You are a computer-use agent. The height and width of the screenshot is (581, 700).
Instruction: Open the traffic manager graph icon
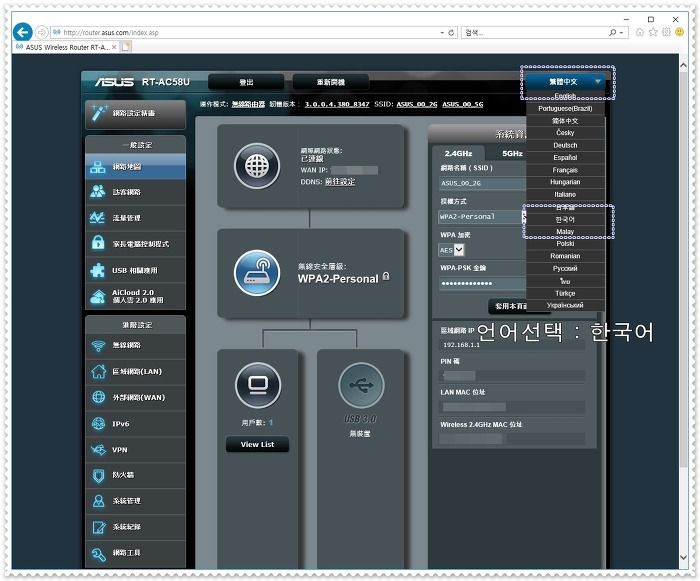coord(97,217)
